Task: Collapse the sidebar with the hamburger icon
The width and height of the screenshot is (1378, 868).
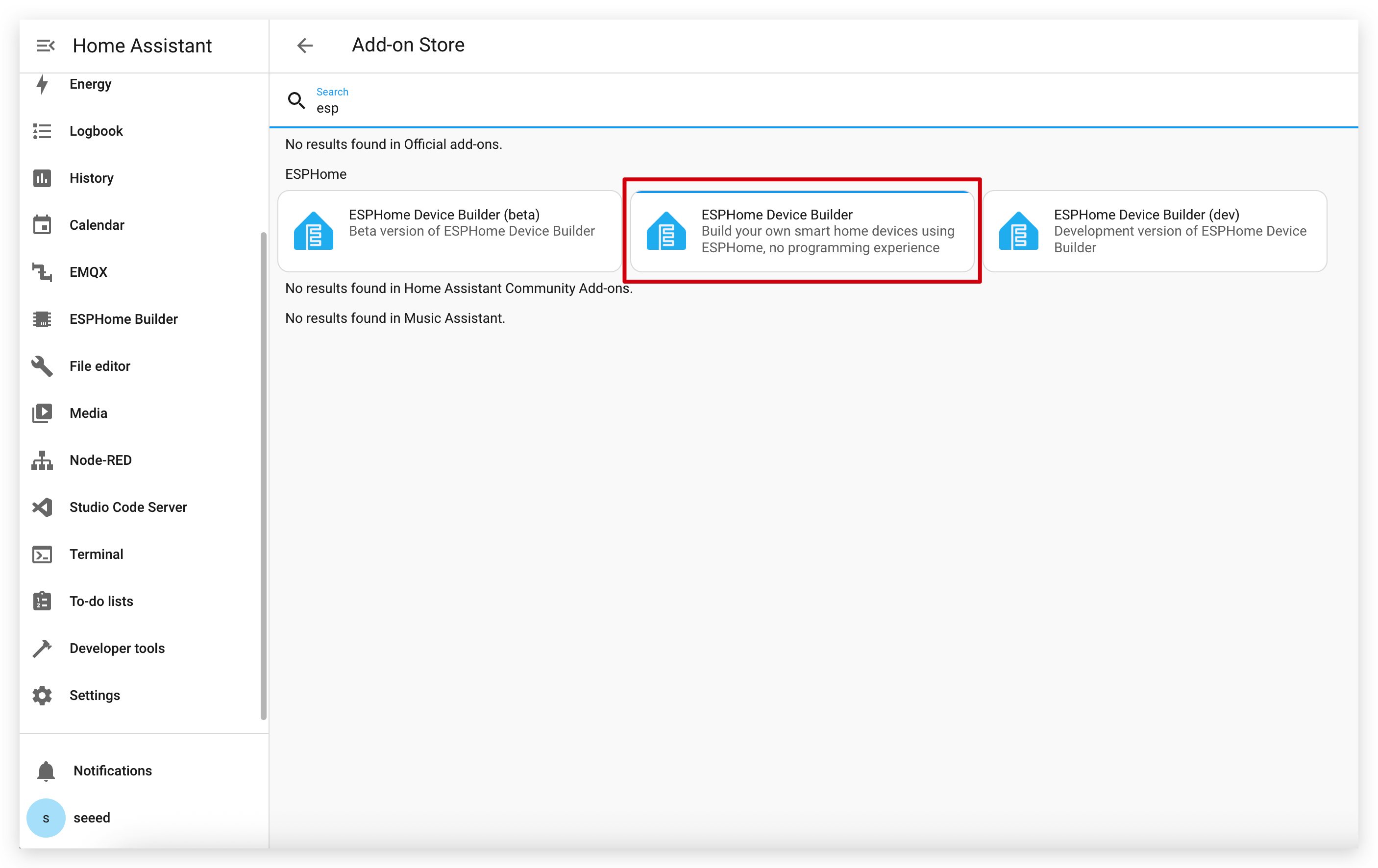Action: 45,45
